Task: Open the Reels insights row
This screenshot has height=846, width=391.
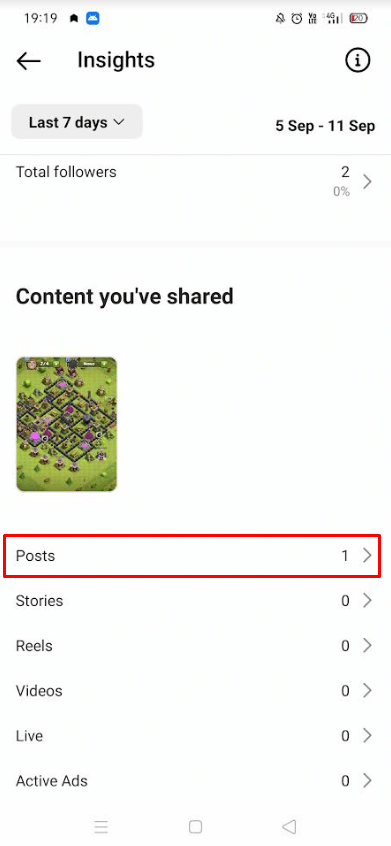Action: click(x=195, y=645)
